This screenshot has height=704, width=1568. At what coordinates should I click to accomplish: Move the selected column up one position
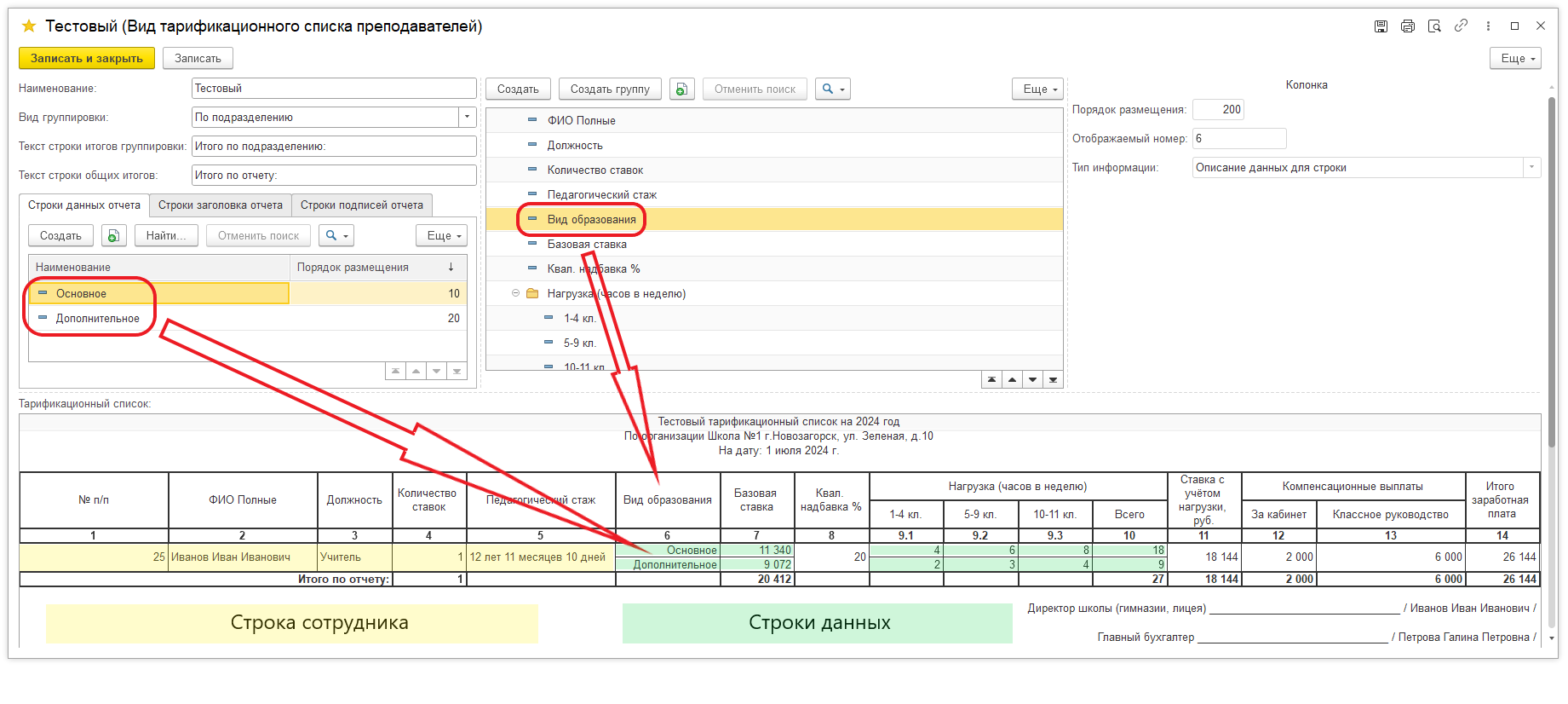tap(1012, 380)
